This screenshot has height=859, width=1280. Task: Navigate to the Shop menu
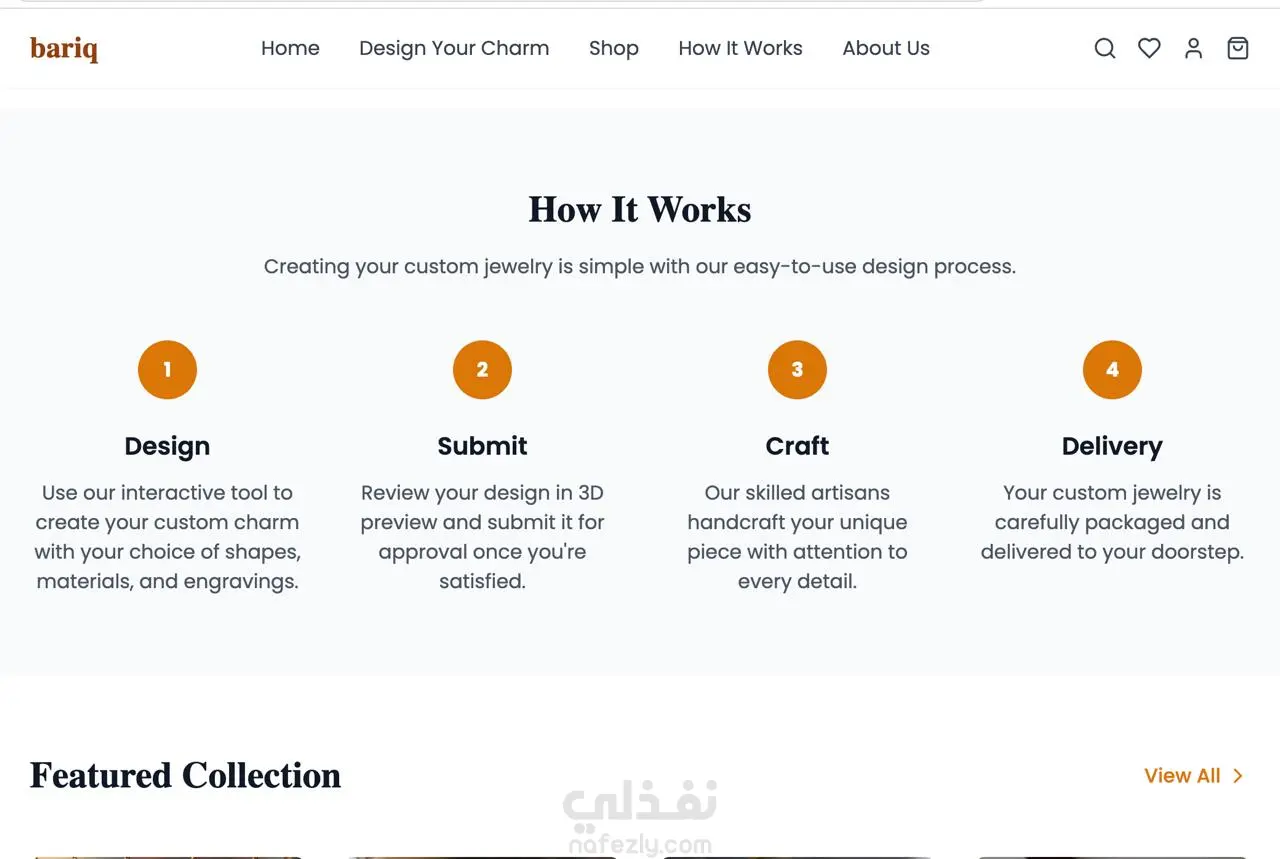point(613,48)
